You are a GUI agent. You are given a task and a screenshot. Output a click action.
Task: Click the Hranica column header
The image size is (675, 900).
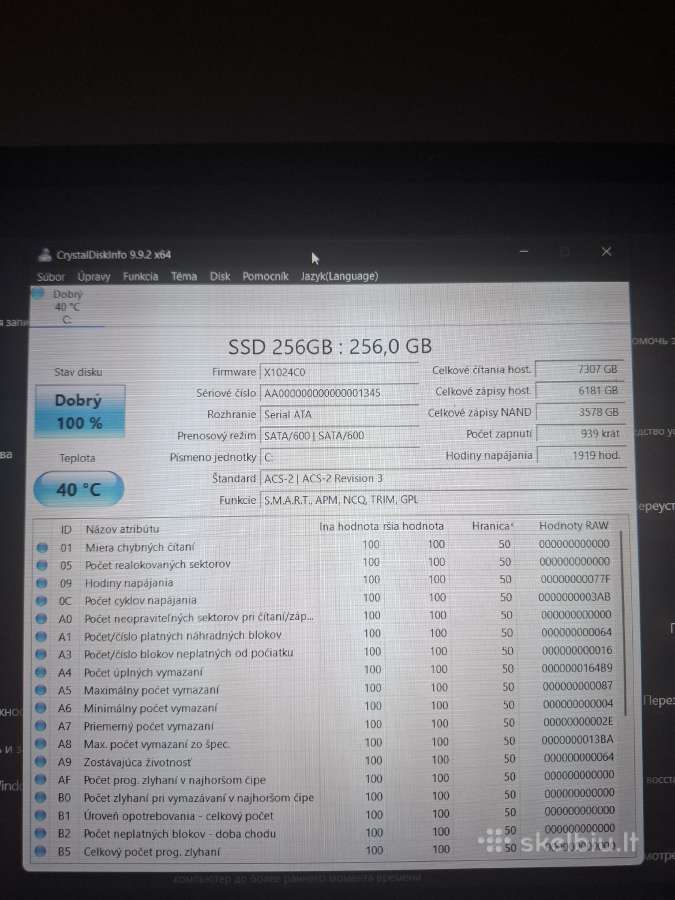click(491, 526)
